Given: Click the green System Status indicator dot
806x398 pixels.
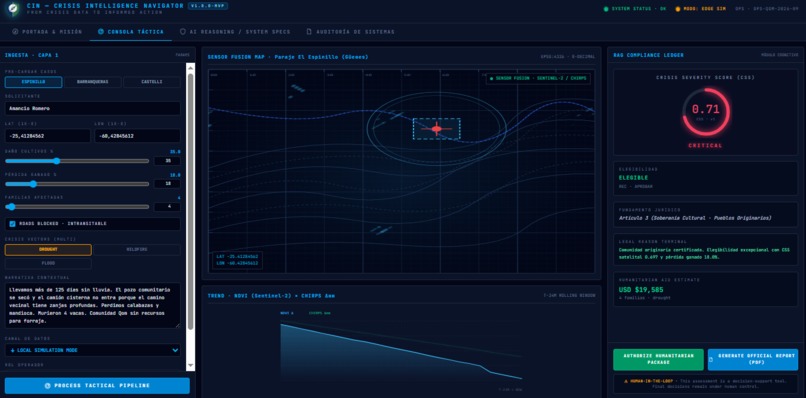Looking at the screenshot, I should coord(606,9).
